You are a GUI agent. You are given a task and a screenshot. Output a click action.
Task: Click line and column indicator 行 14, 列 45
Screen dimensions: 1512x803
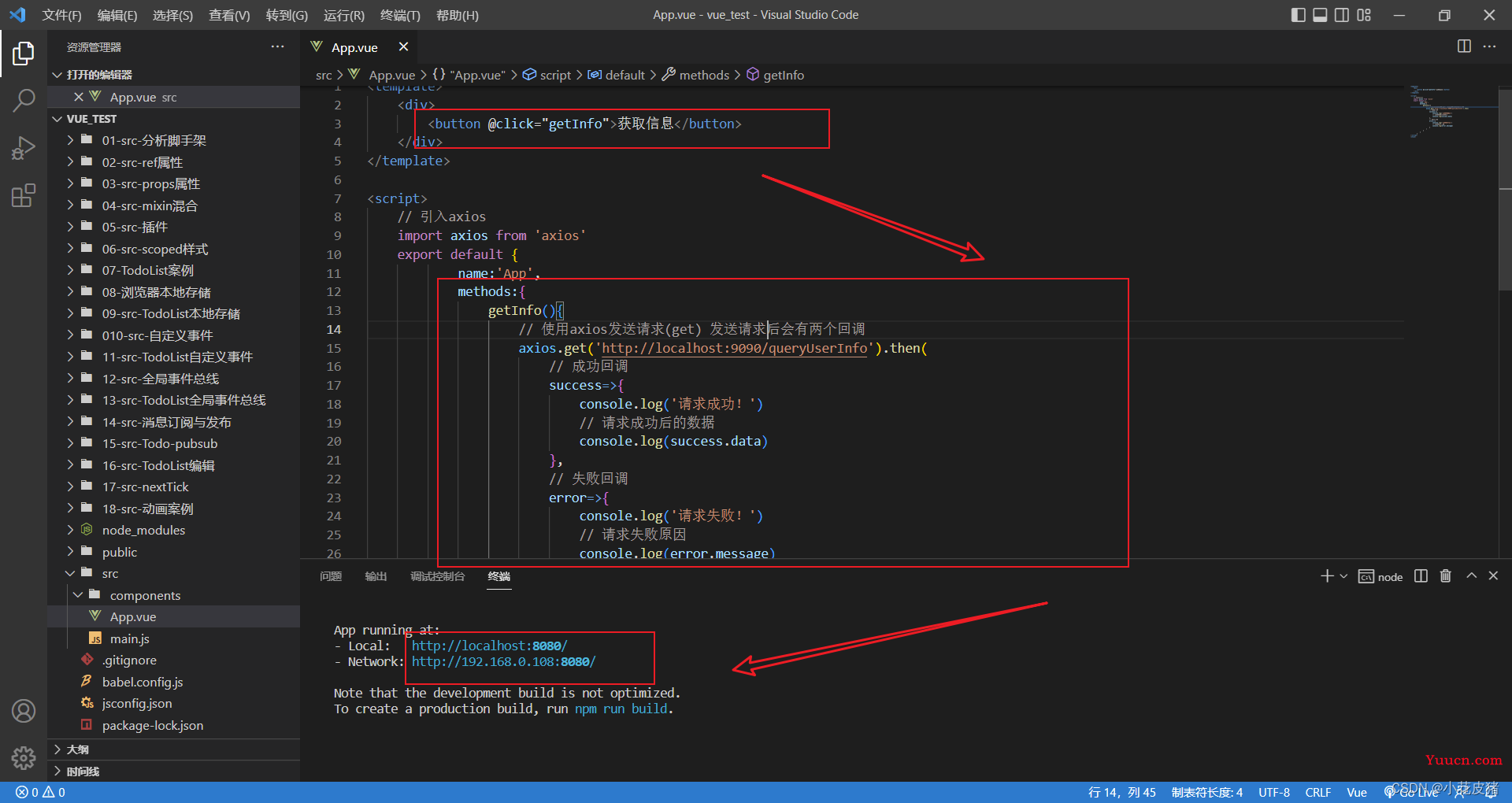[x=1122, y=793]
